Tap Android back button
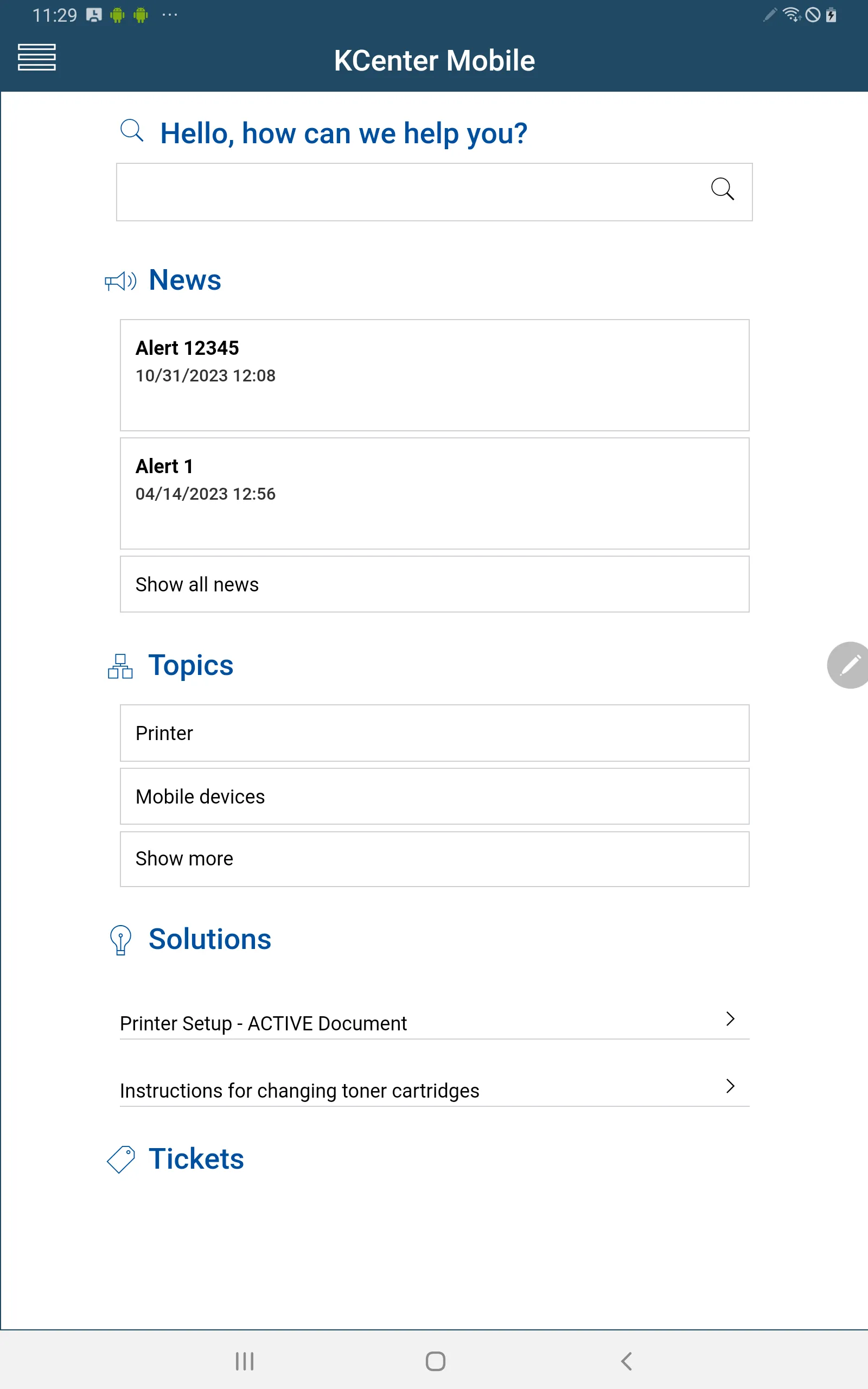The height and width of the screenshot is (1389, 868). pyautogui.click(x=626, y=1361)
